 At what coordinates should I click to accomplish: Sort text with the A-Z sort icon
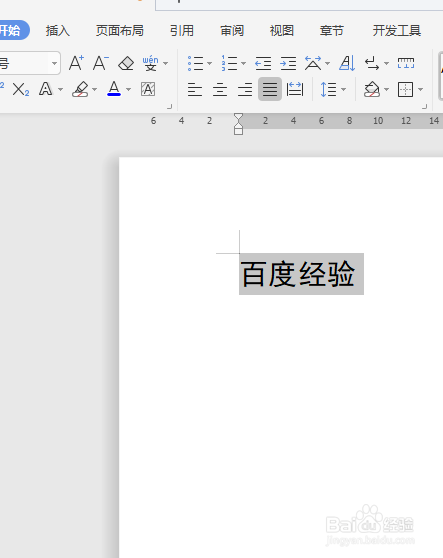(347, 63)
